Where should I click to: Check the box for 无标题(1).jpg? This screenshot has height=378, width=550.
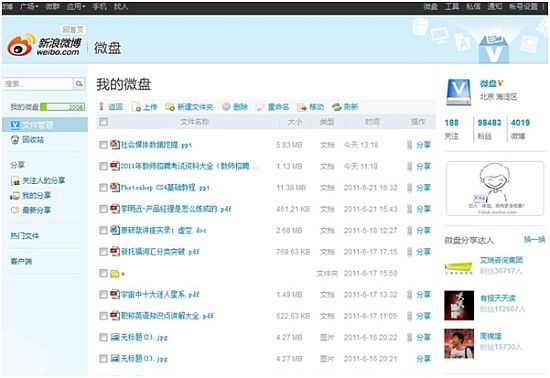[x=103, y=359]
